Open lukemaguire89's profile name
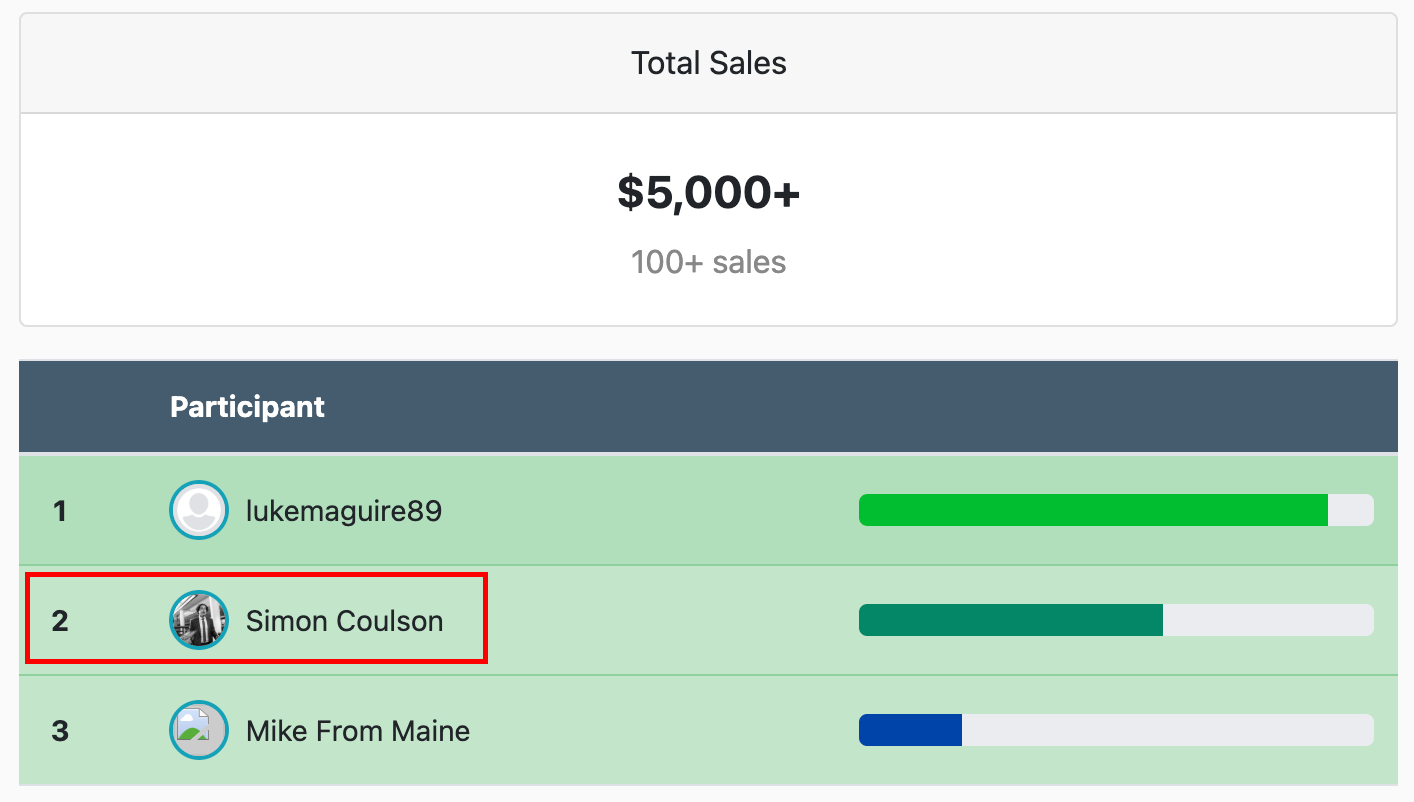The image size is (1414, 802). point(344,512)
